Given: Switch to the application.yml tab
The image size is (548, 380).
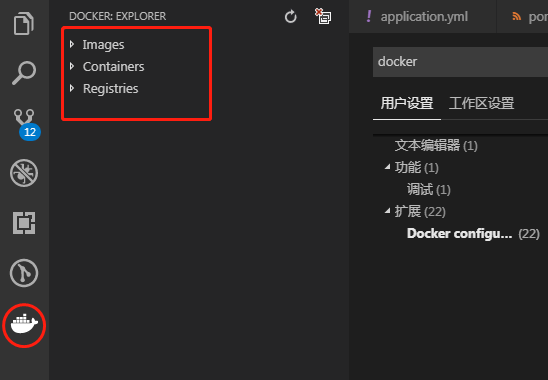Looking at the screenshot, I should click(x=423, y=16).
